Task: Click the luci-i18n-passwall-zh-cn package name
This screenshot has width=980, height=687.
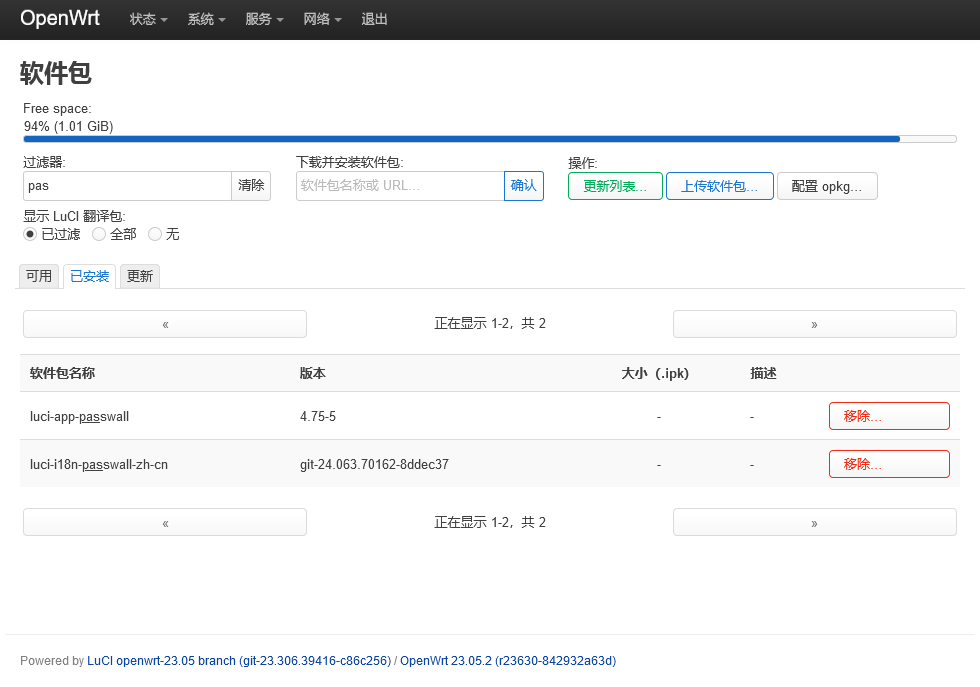Action: click(99, 465)
